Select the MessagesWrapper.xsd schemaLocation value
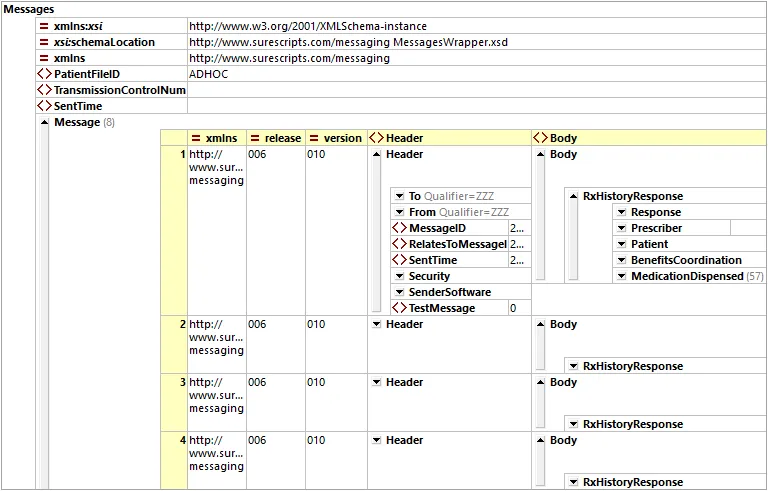This screenshot has height=491, width=768. [x=348, y=42]
